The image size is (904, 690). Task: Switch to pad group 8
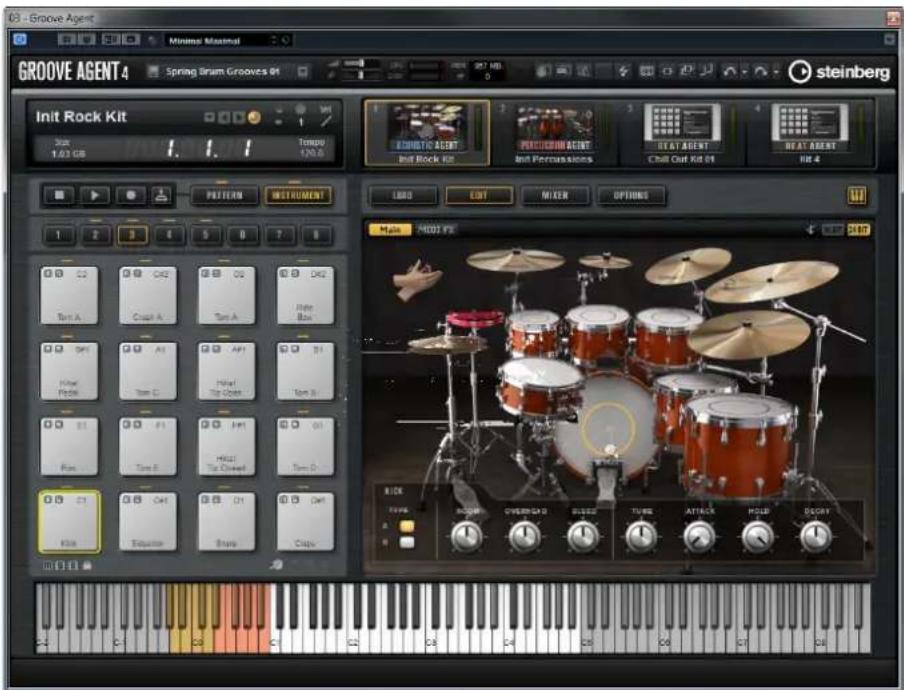(x=316, y=235)
